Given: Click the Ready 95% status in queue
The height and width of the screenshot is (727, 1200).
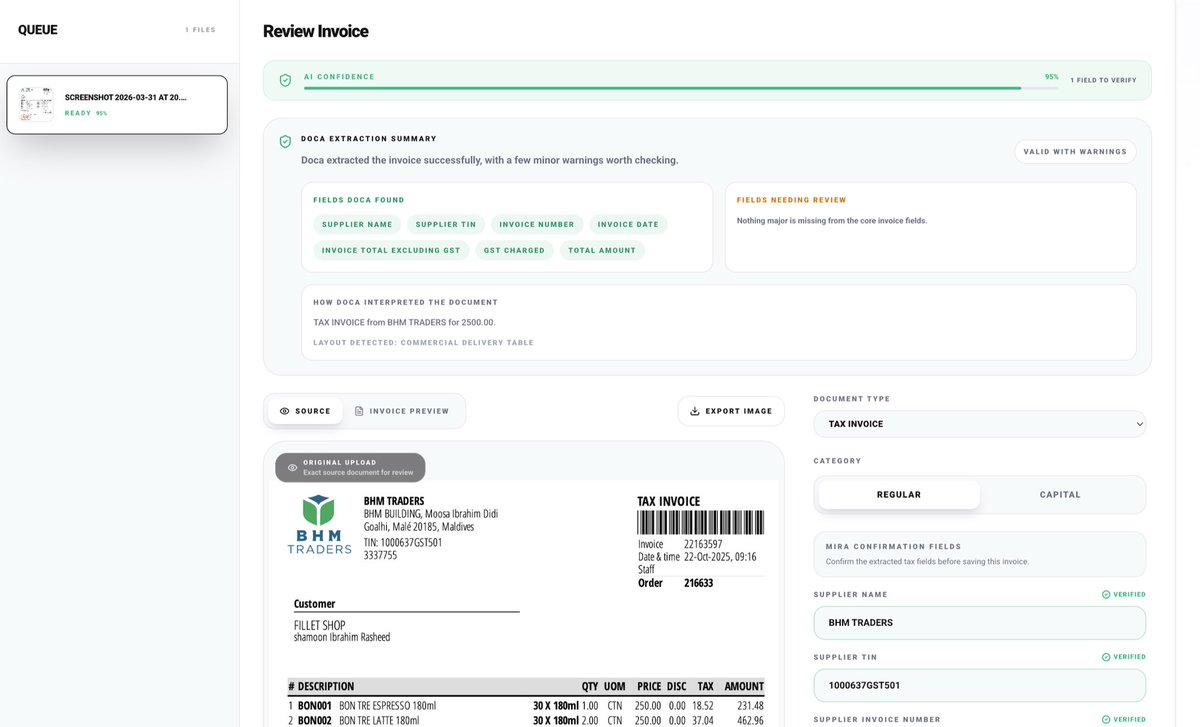Looking at the screenshot, I should (x=86, y=113).
